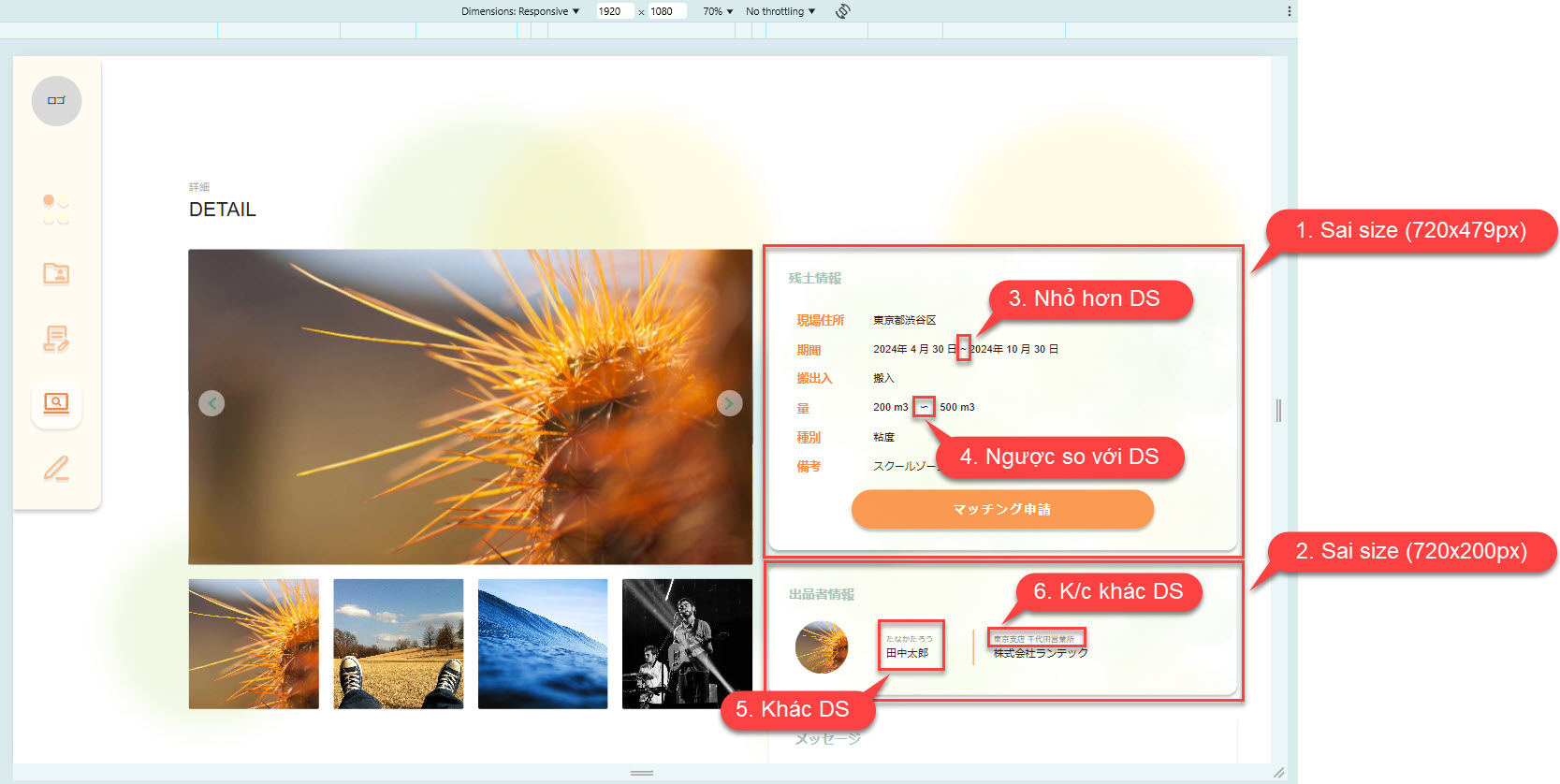This screenshot has height=784, width=1560.
Task: Click the width field showing 1920
Action: [x=613, y=11]
